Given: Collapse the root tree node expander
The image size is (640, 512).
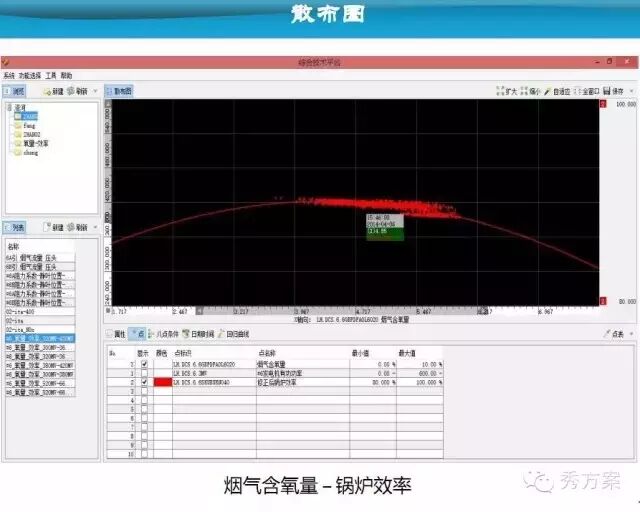Looking at the screenshot, I should pyautogui.click(x=9, y=107).
